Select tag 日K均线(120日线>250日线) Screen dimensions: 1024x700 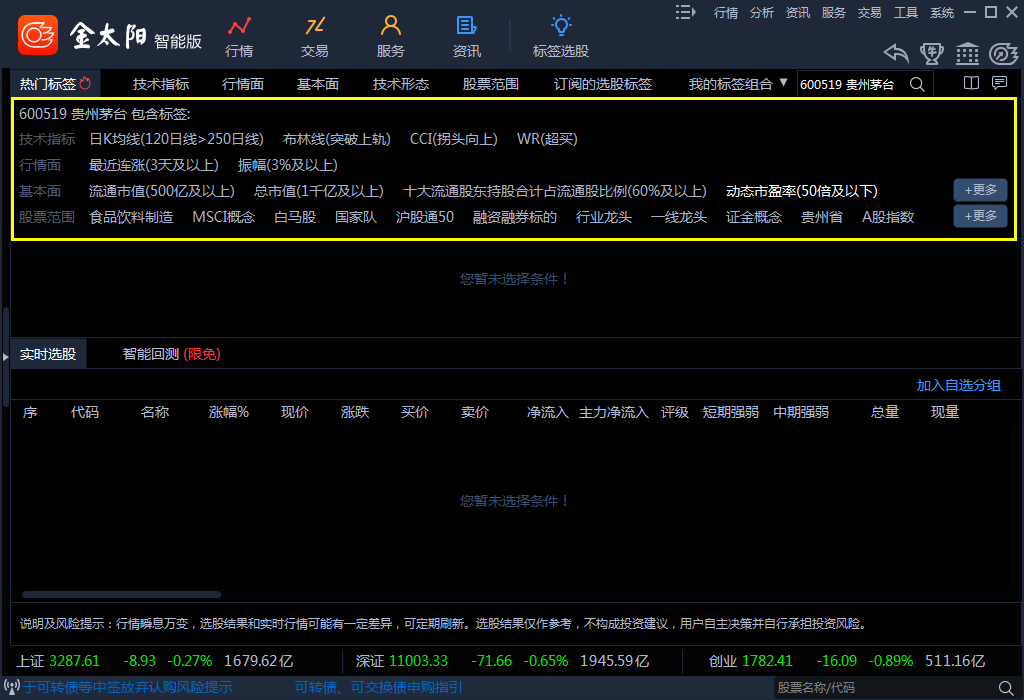[x=176, y=139]
